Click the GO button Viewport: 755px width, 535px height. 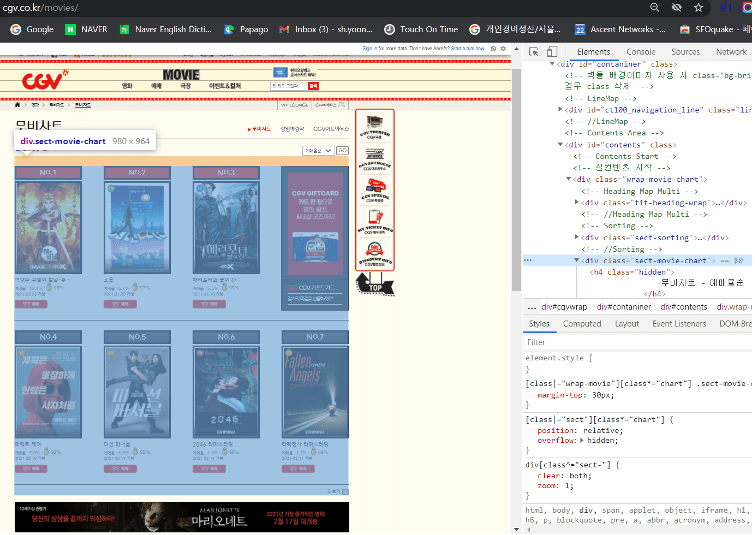click(342, 151)
